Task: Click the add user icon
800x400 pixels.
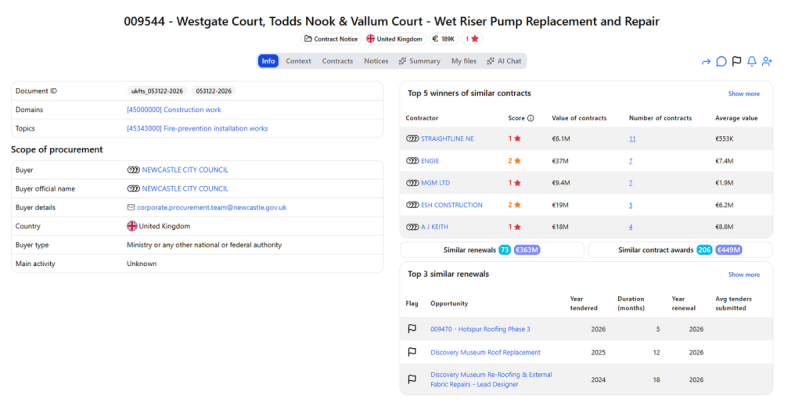Action: click(x=767, y=62)
